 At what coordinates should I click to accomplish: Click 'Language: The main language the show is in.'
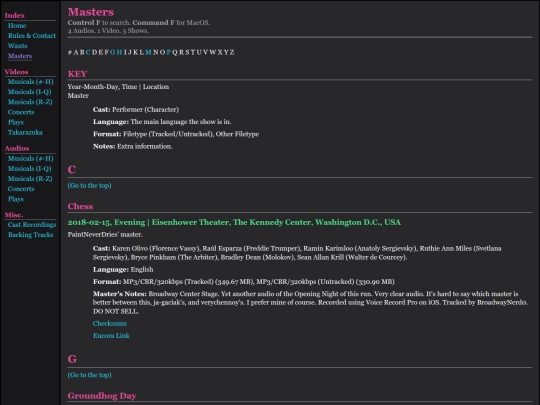tap(162, 122)
